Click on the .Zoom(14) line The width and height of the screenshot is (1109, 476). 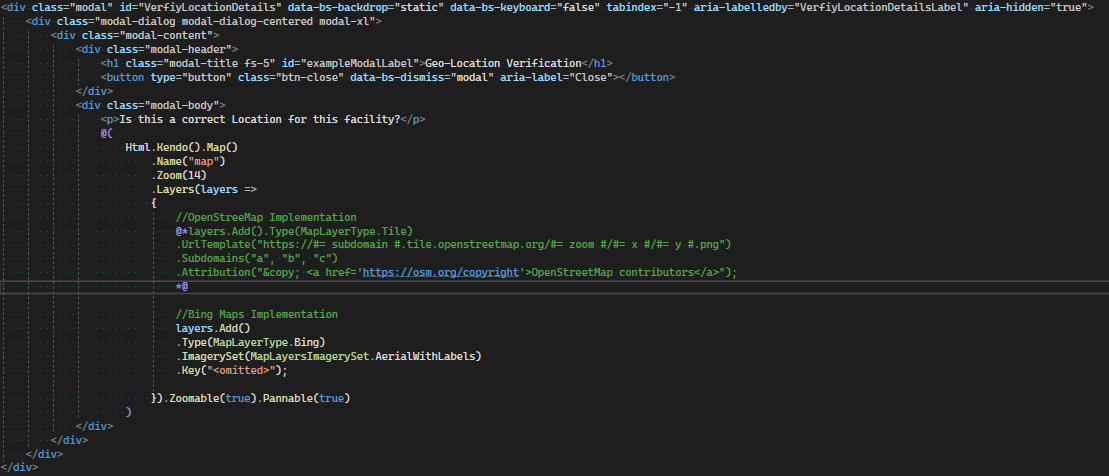(178, 175)
